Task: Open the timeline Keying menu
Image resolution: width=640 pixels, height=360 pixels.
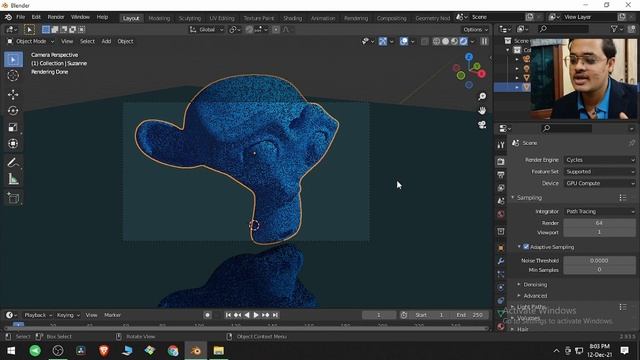Action: point(68,315)
